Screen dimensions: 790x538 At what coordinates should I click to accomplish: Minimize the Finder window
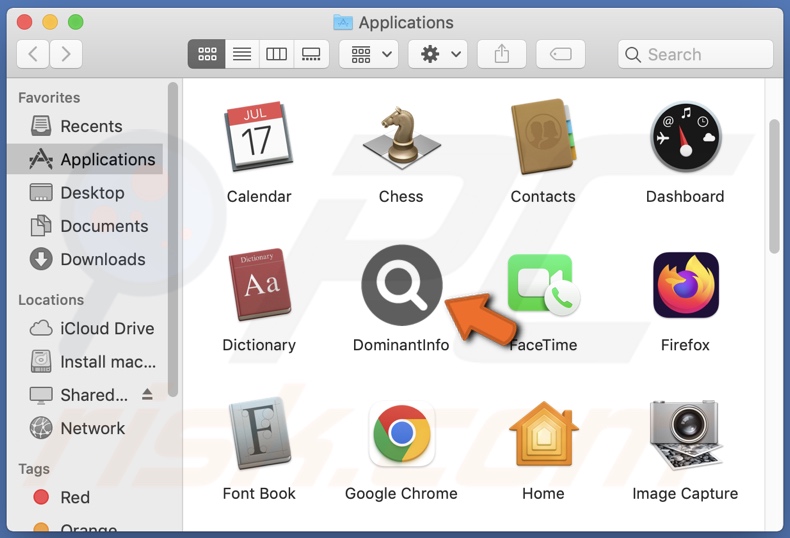click(50, 22)
